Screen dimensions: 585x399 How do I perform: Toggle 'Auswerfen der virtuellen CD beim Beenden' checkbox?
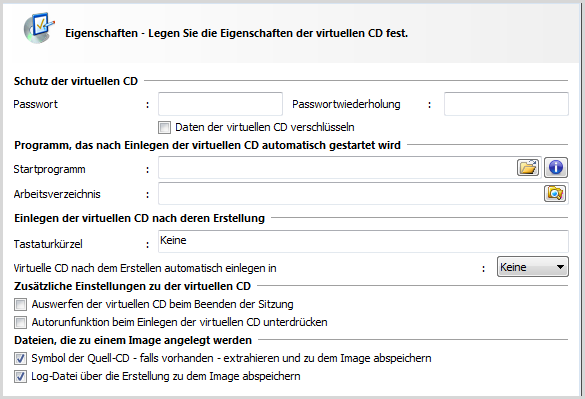pos(21,305)
